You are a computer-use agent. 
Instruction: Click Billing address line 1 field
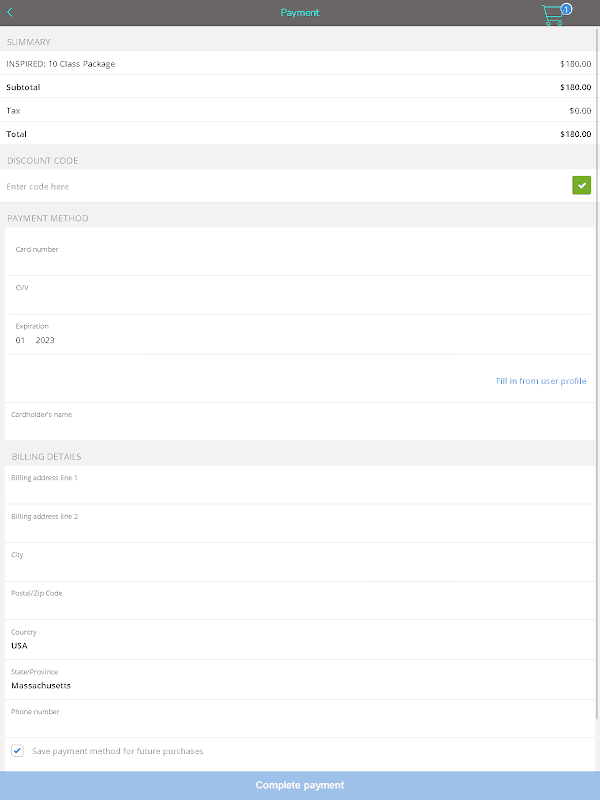pos(300,490)
